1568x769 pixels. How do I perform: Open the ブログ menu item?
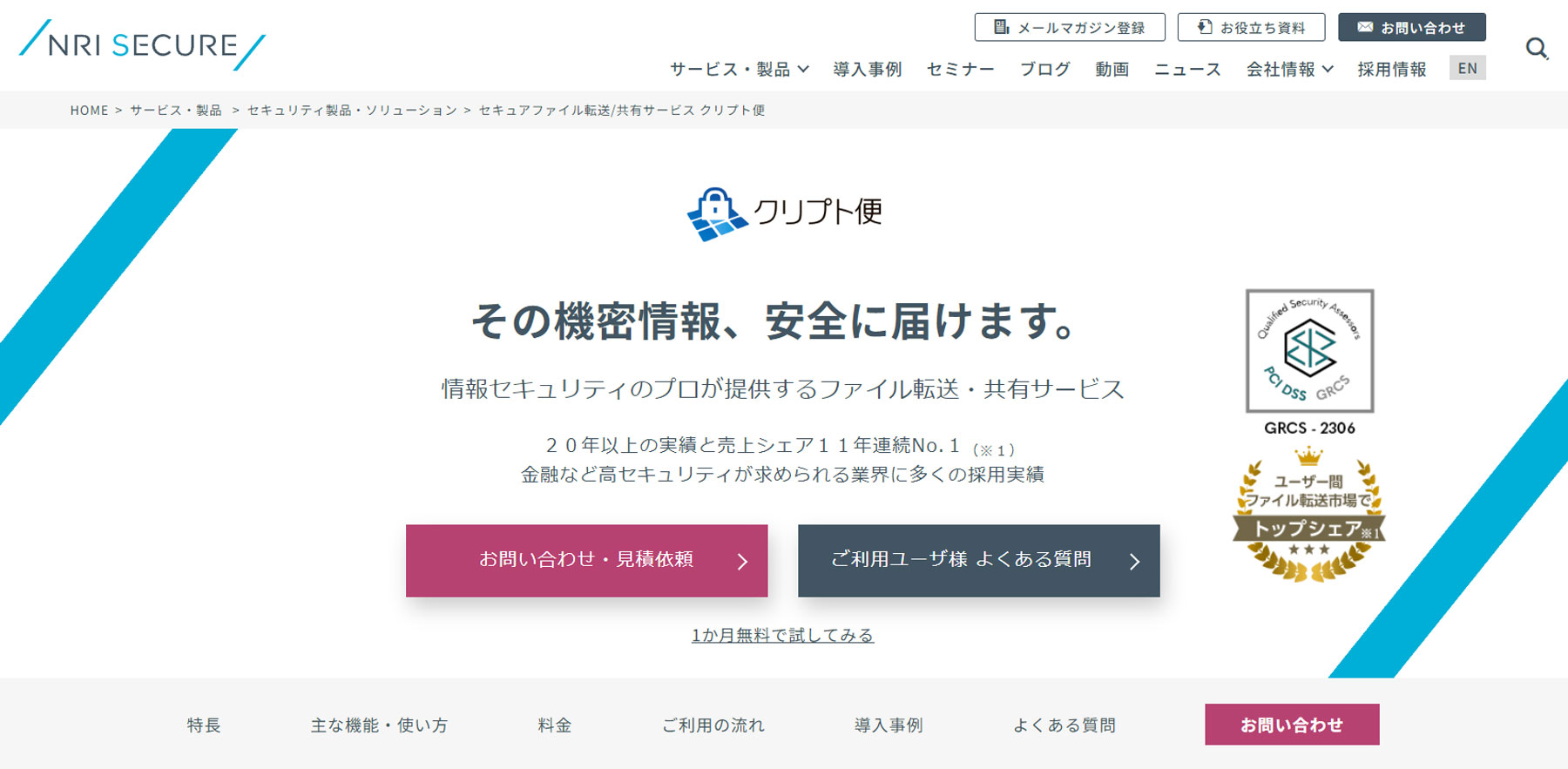click(x=1045, y=69)
